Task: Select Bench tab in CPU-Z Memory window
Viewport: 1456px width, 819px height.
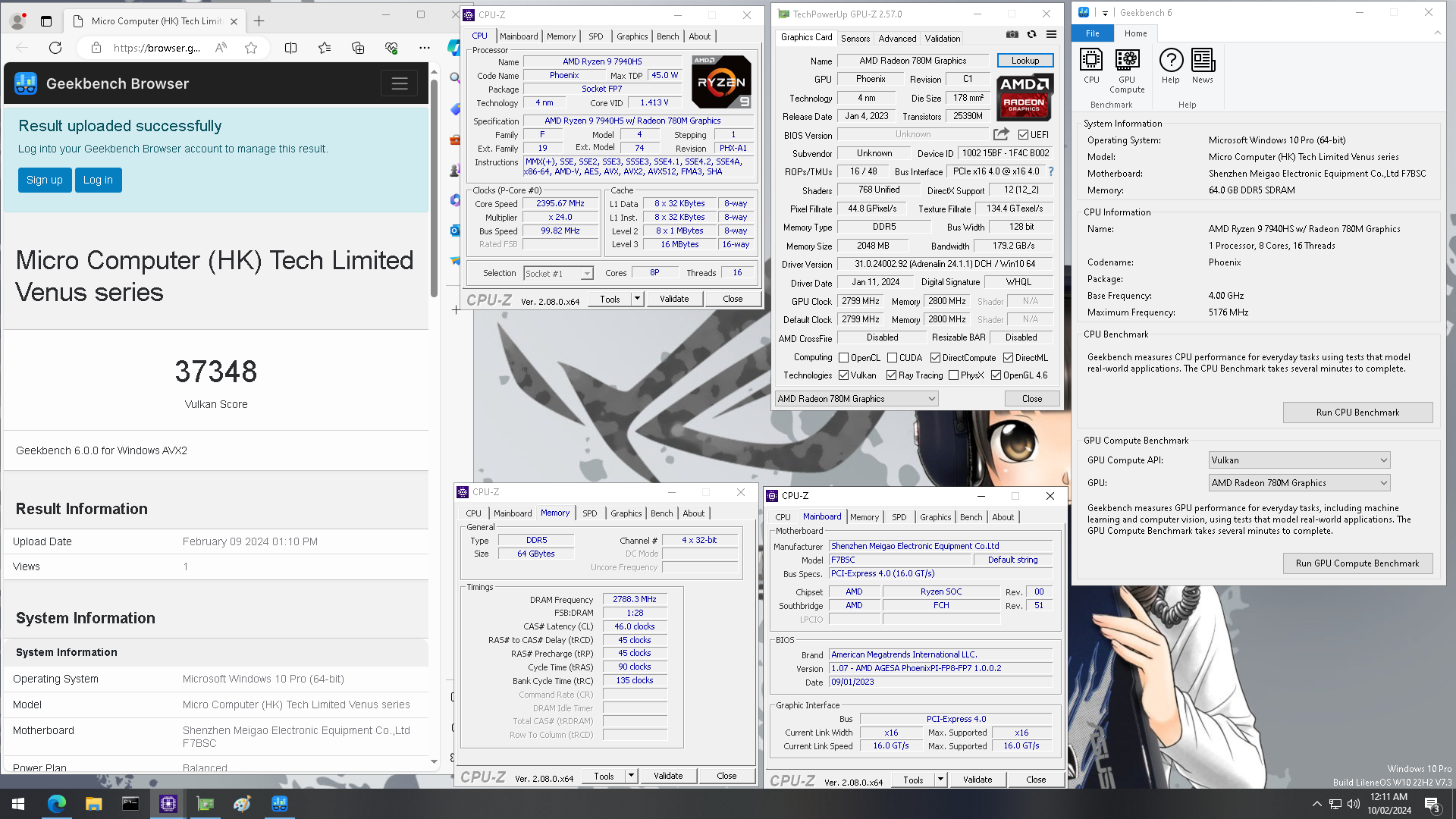Action: pyautogui.click(x=661, y=513)
